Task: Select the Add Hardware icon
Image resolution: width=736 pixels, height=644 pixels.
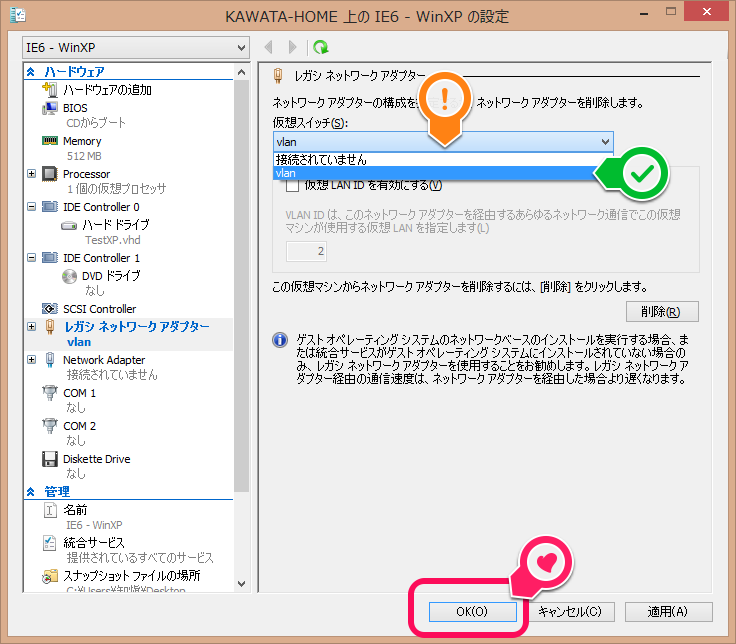Action: point(50,89)
